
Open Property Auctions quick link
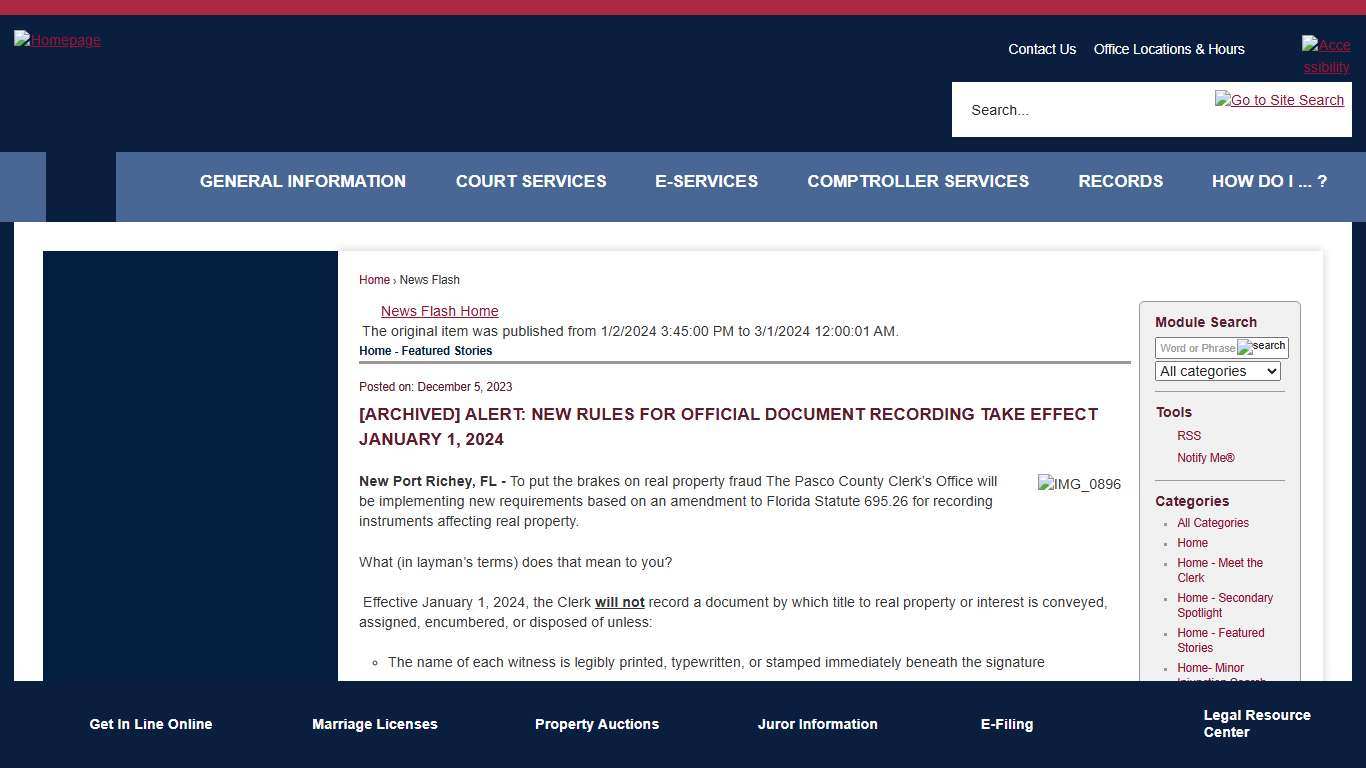pyautogui.click(x=597, y=724)
